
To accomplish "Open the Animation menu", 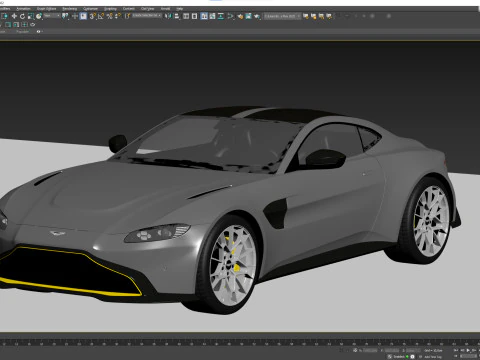I will coord(23,9).
